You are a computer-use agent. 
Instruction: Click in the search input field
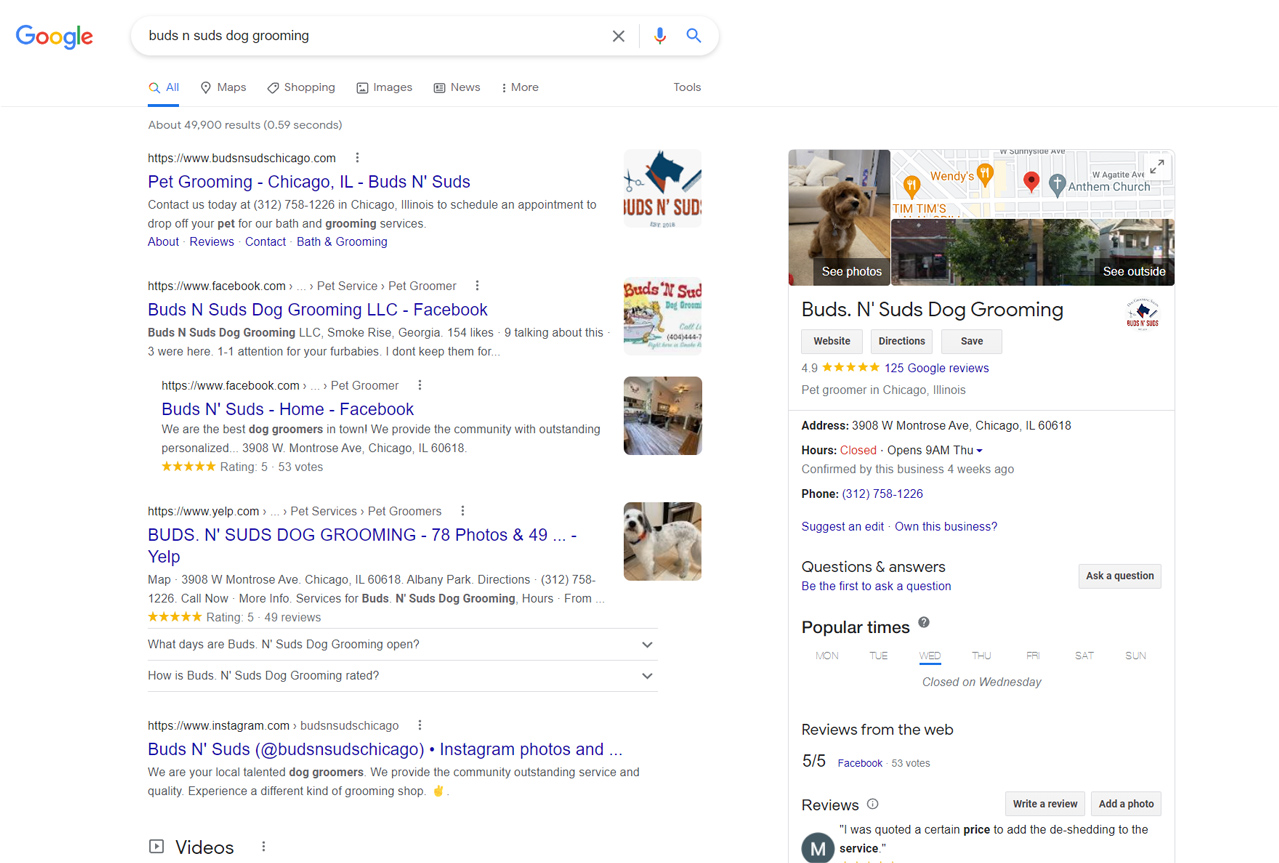coord(374,36)
